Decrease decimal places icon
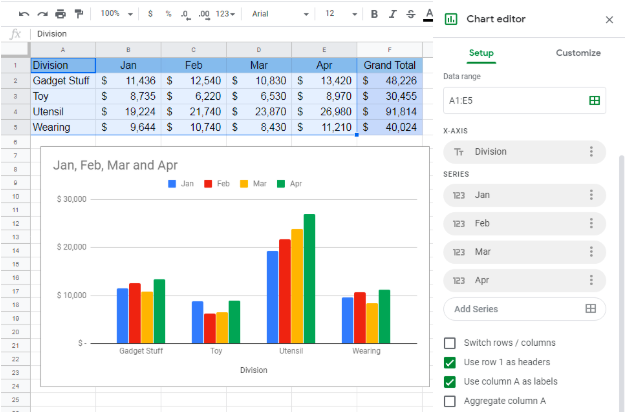Screen dimensions: 625x412 (186, 14)
